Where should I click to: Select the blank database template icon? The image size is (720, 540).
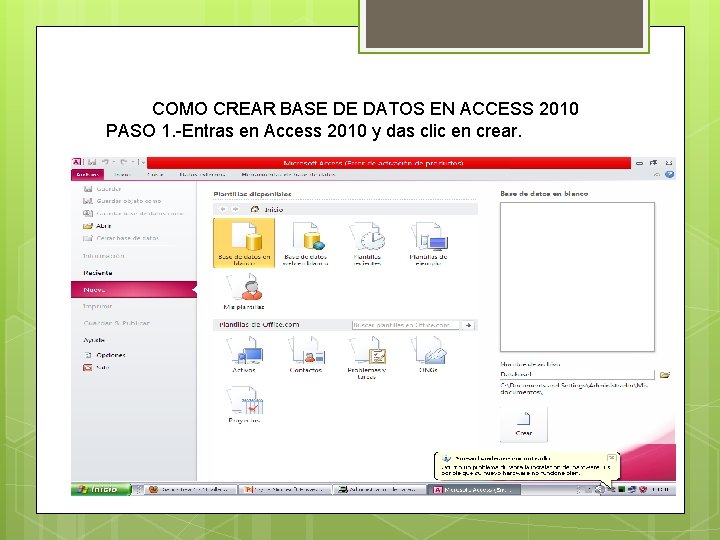pyautogui.click(x=244, y=242)
